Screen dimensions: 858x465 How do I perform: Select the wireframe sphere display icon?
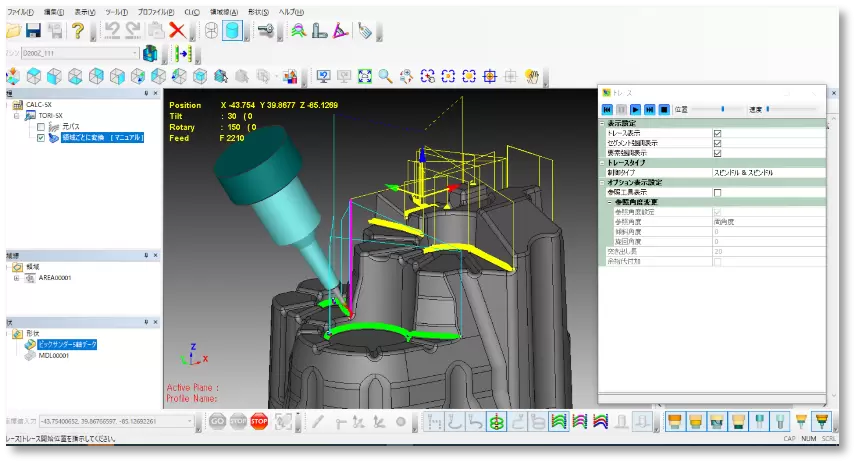click(x=211, y=31)
